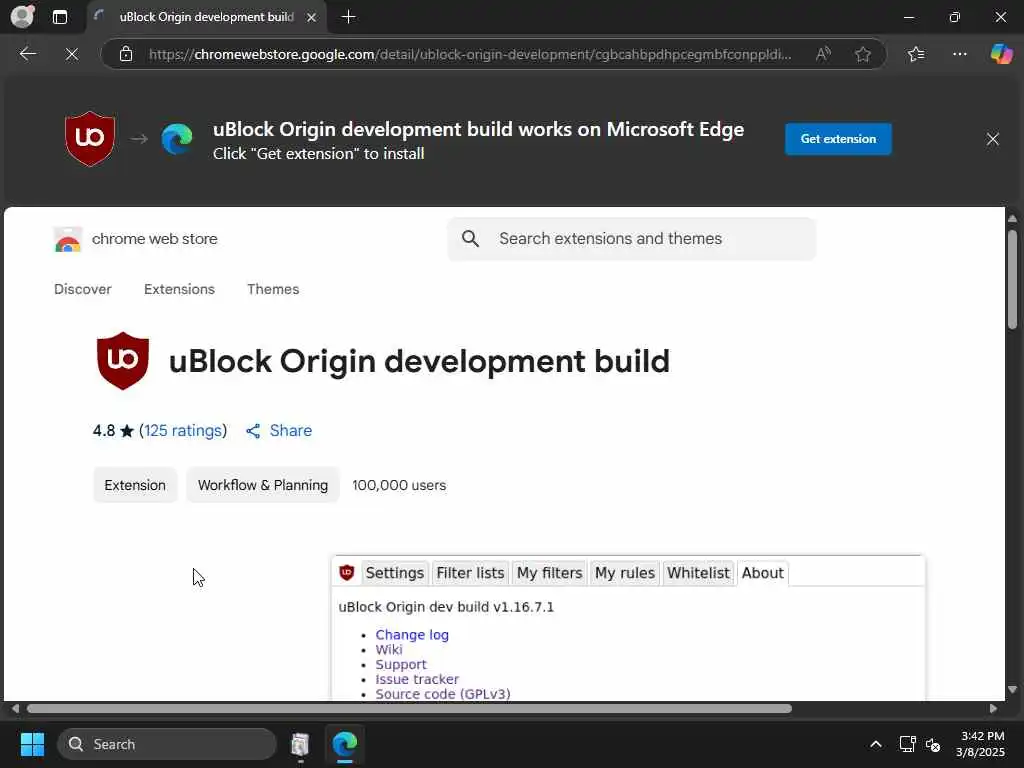Viewport: 1024px width, 768px height.
Task: Switch to Themes tab
Action: click(273, 289)
